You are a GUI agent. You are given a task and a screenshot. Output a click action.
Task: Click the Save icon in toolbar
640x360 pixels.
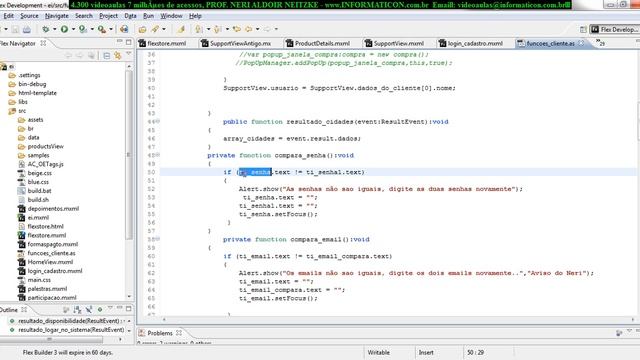point(15,29)
